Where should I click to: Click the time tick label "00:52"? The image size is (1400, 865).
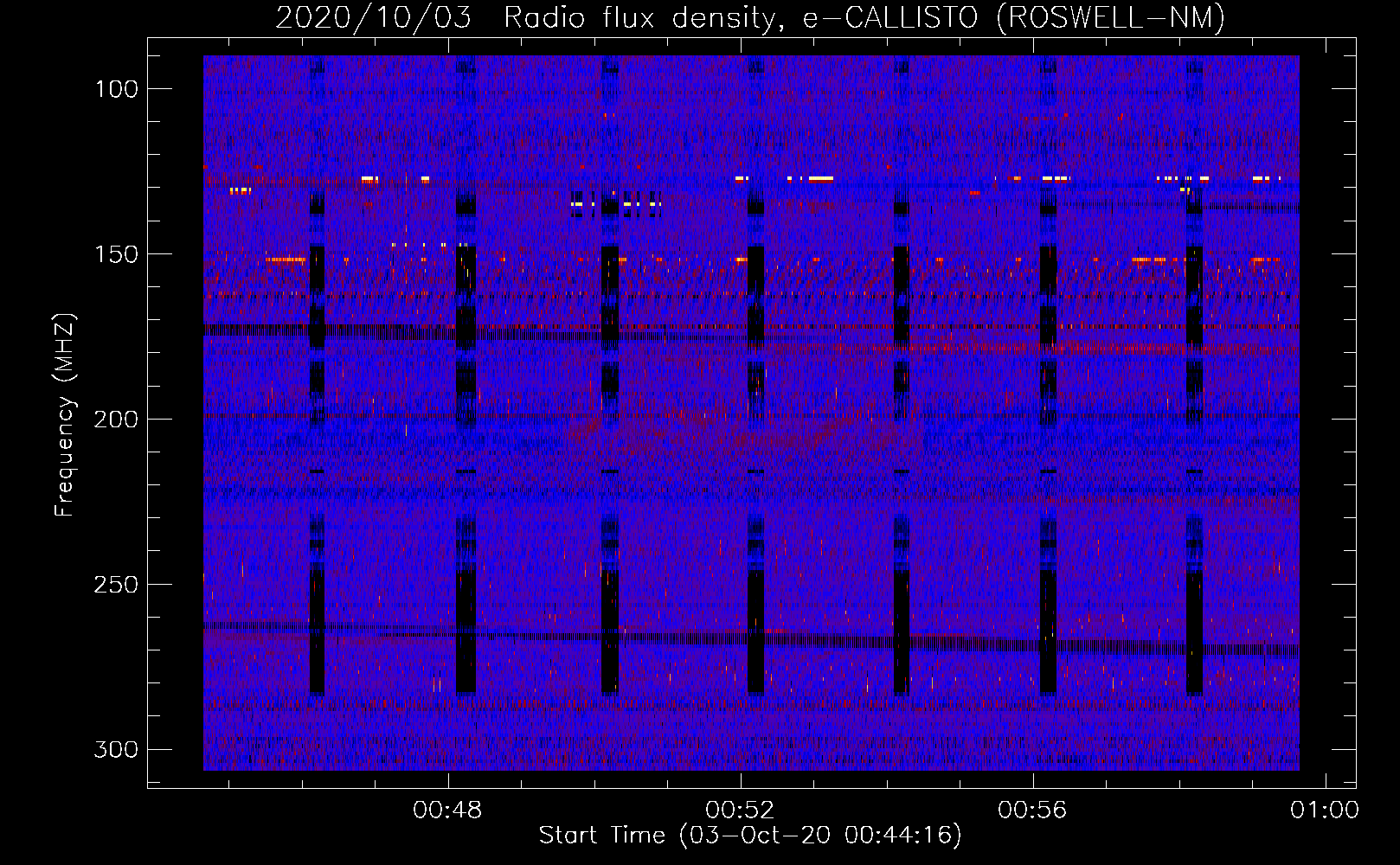coord(740,811)
